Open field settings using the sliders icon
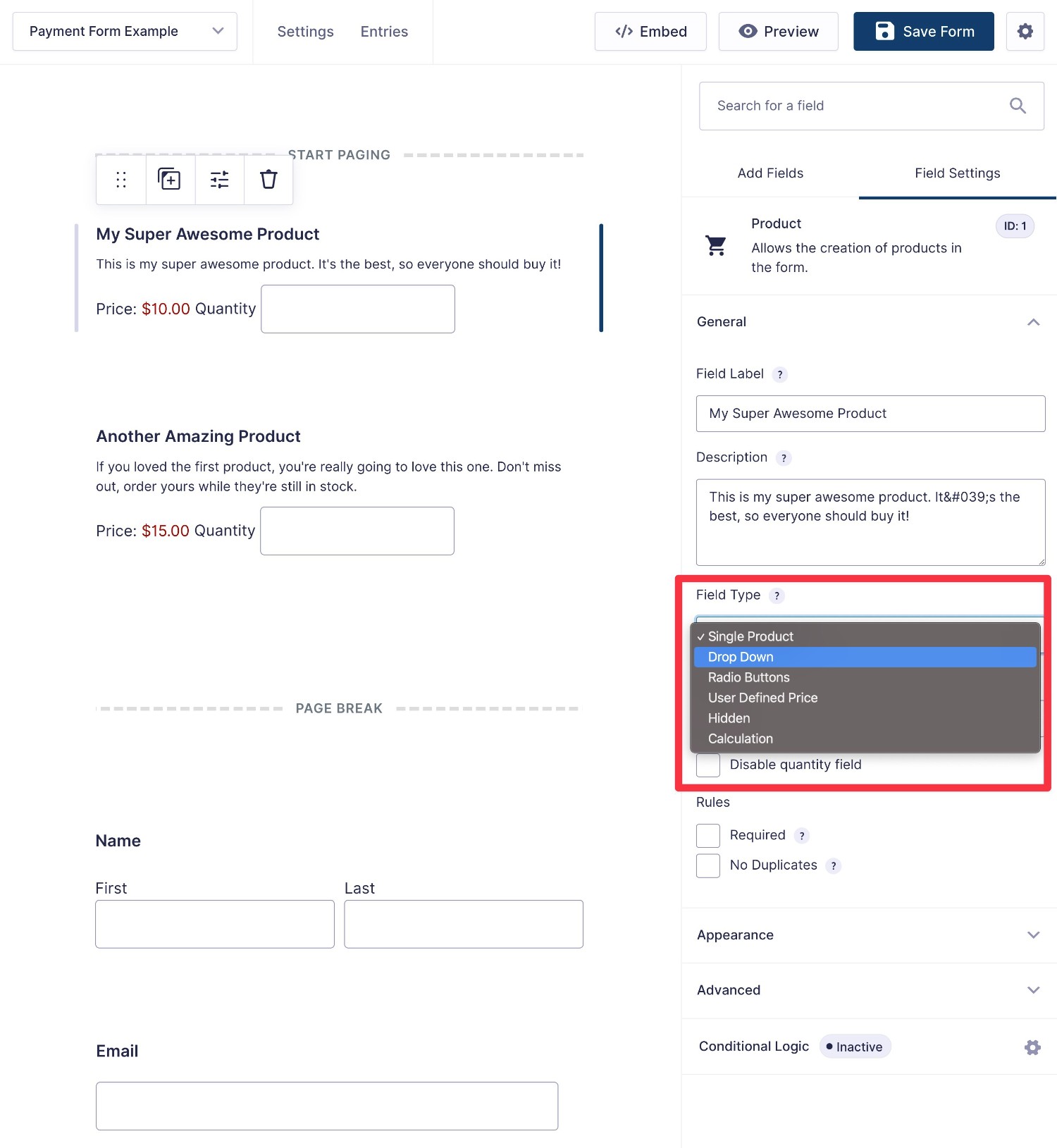 pyautogui.click(x=219, y=180)
